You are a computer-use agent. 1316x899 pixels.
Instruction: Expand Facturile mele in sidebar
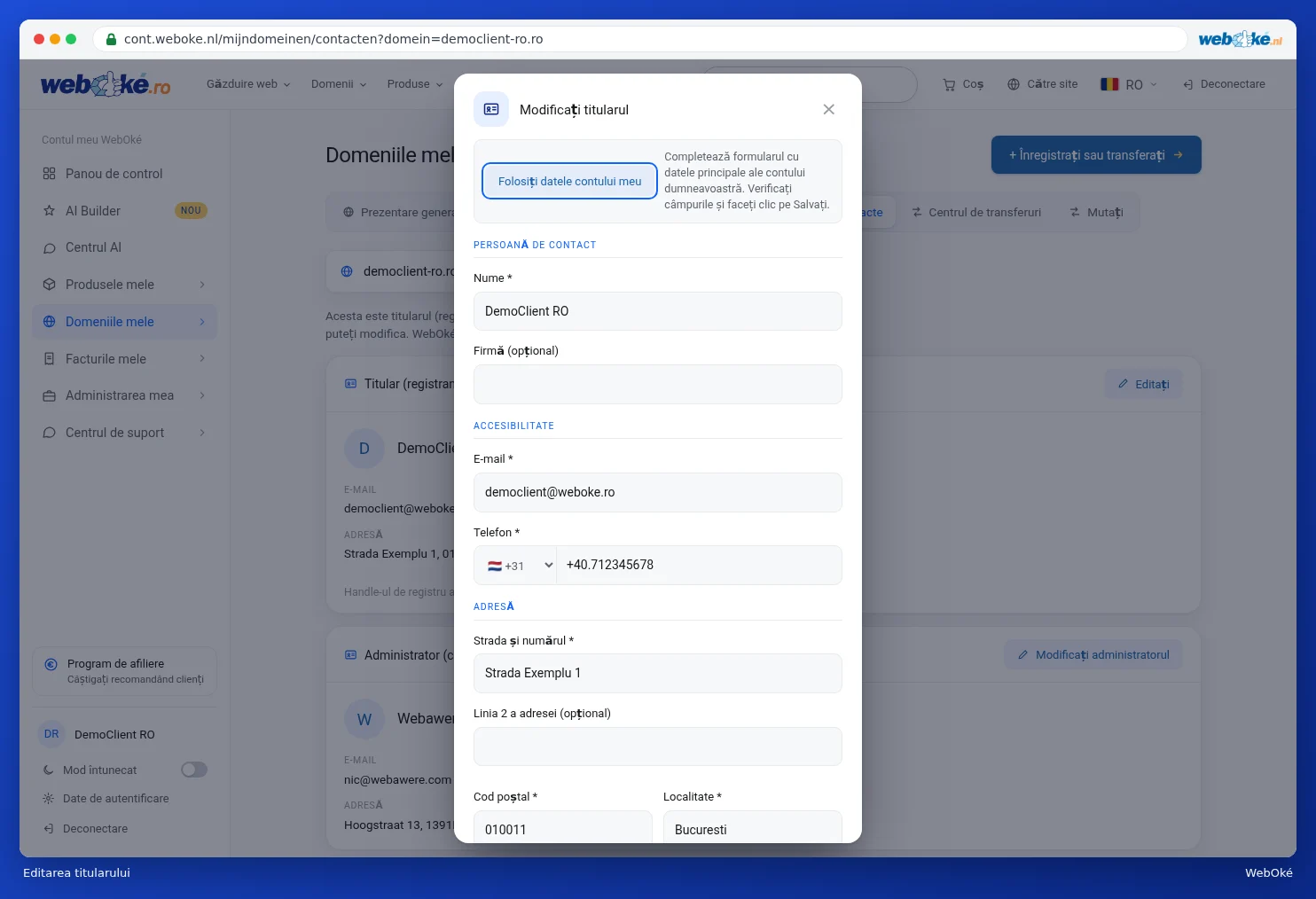pos(124,359)
